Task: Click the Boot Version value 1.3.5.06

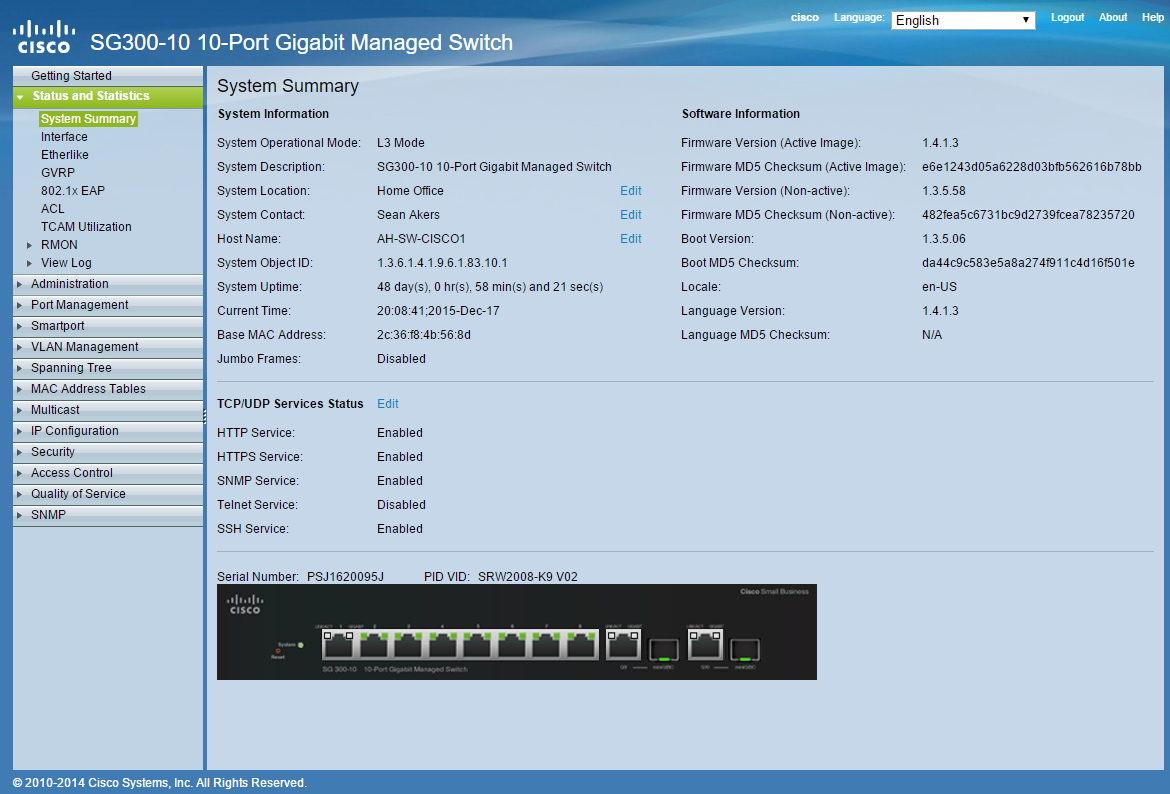Action: click(944, 238)
